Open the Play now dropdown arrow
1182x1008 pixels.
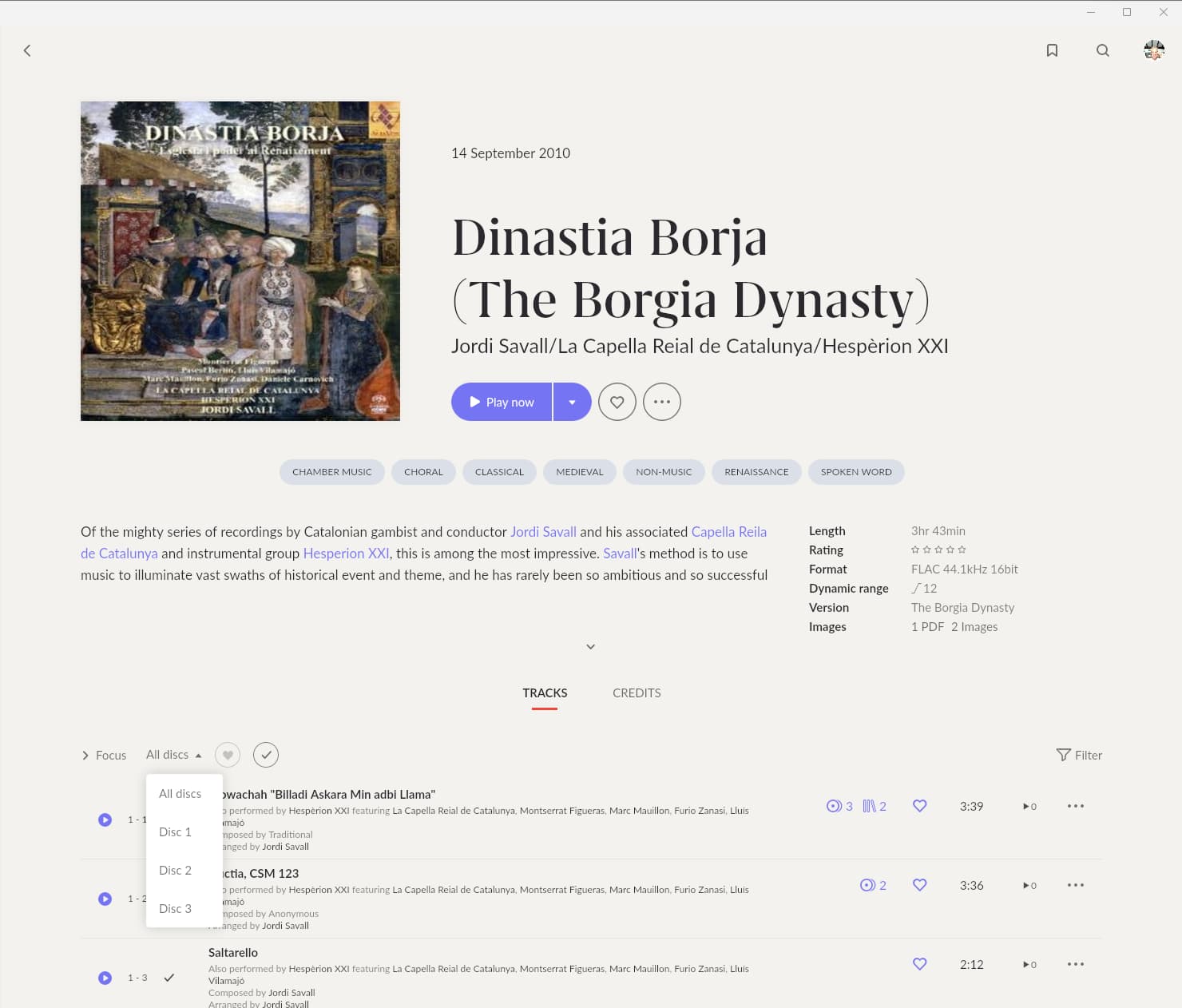pyautogui.click(x=572, y=402)
